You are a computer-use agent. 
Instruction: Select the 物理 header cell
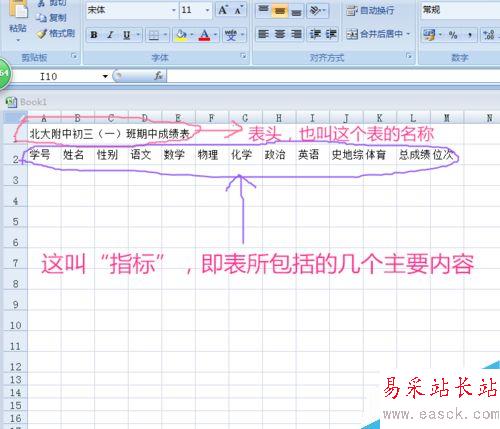[x=212, y=155]
